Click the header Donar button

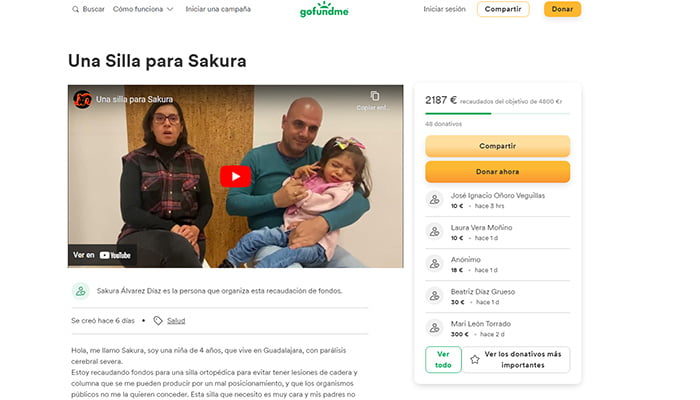[562, 9]
